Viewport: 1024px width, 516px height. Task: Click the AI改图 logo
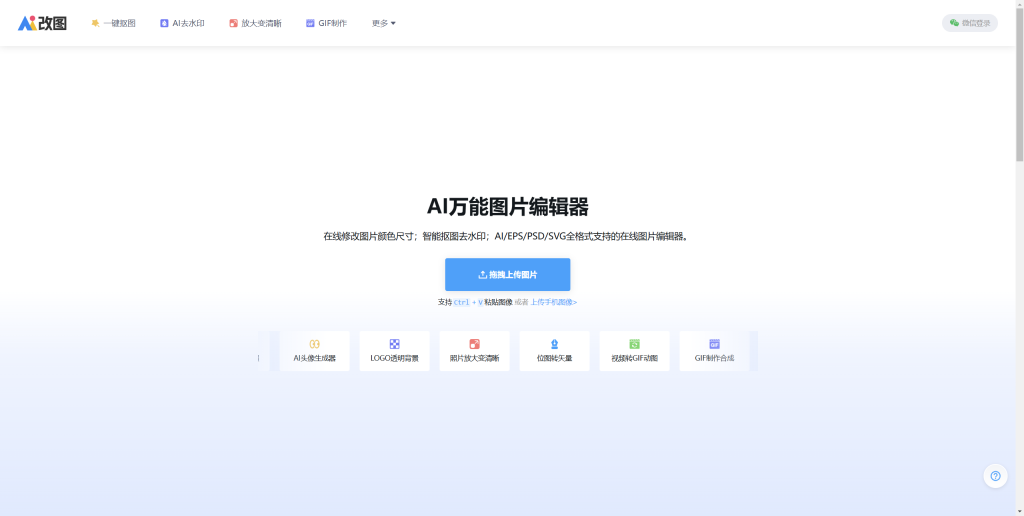pos(42,23)
